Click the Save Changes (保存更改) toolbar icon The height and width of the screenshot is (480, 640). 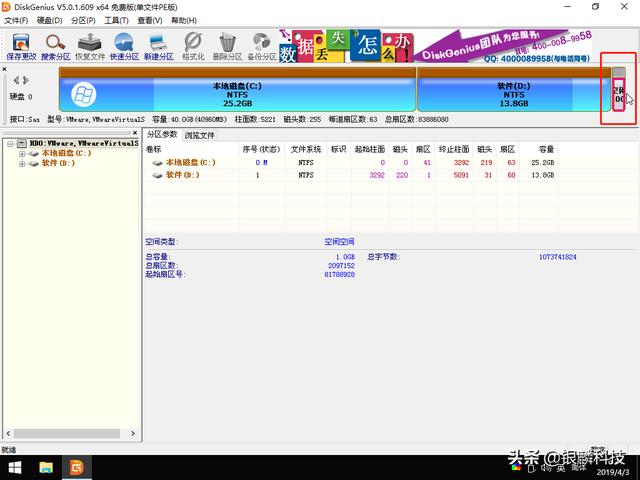point(21,47)
